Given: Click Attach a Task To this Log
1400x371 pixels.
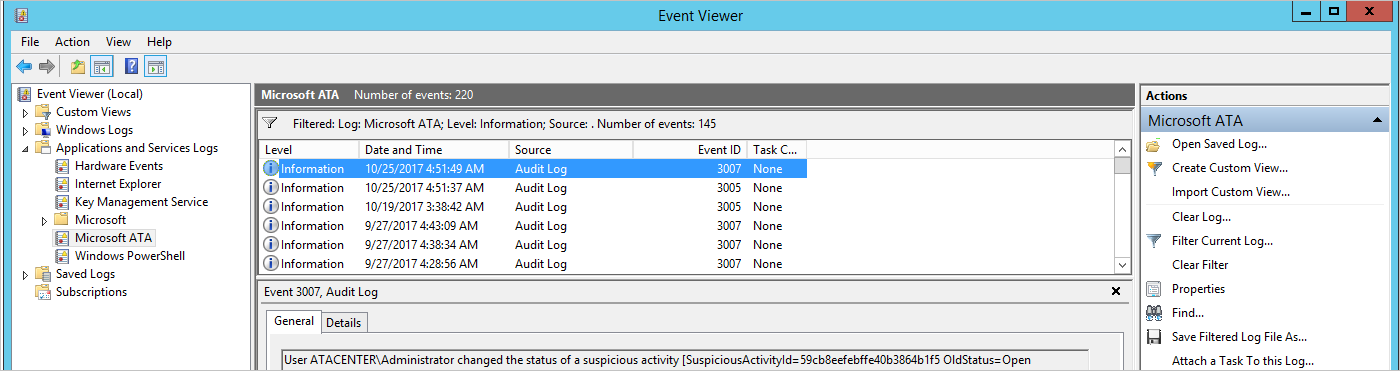Looking at the screenshot, I should (x=1243, y=361).
